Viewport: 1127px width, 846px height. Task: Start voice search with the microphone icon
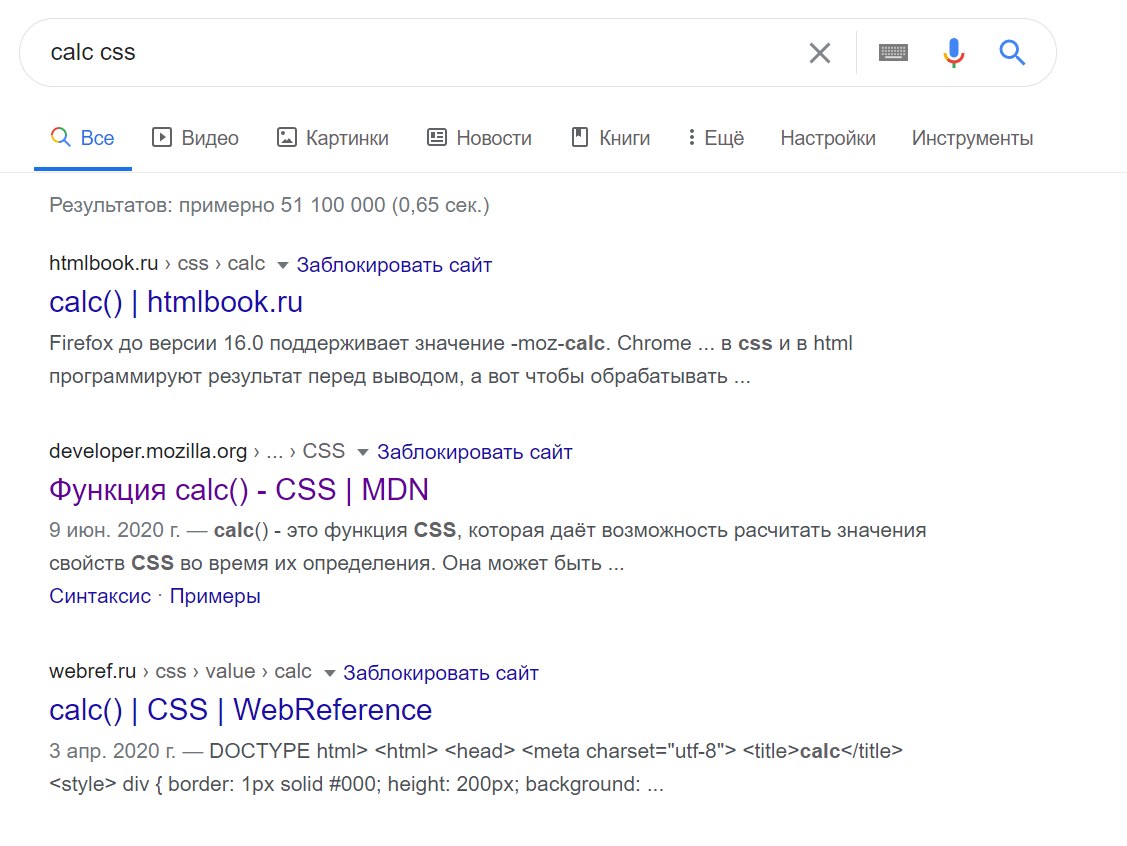(954, 52)
